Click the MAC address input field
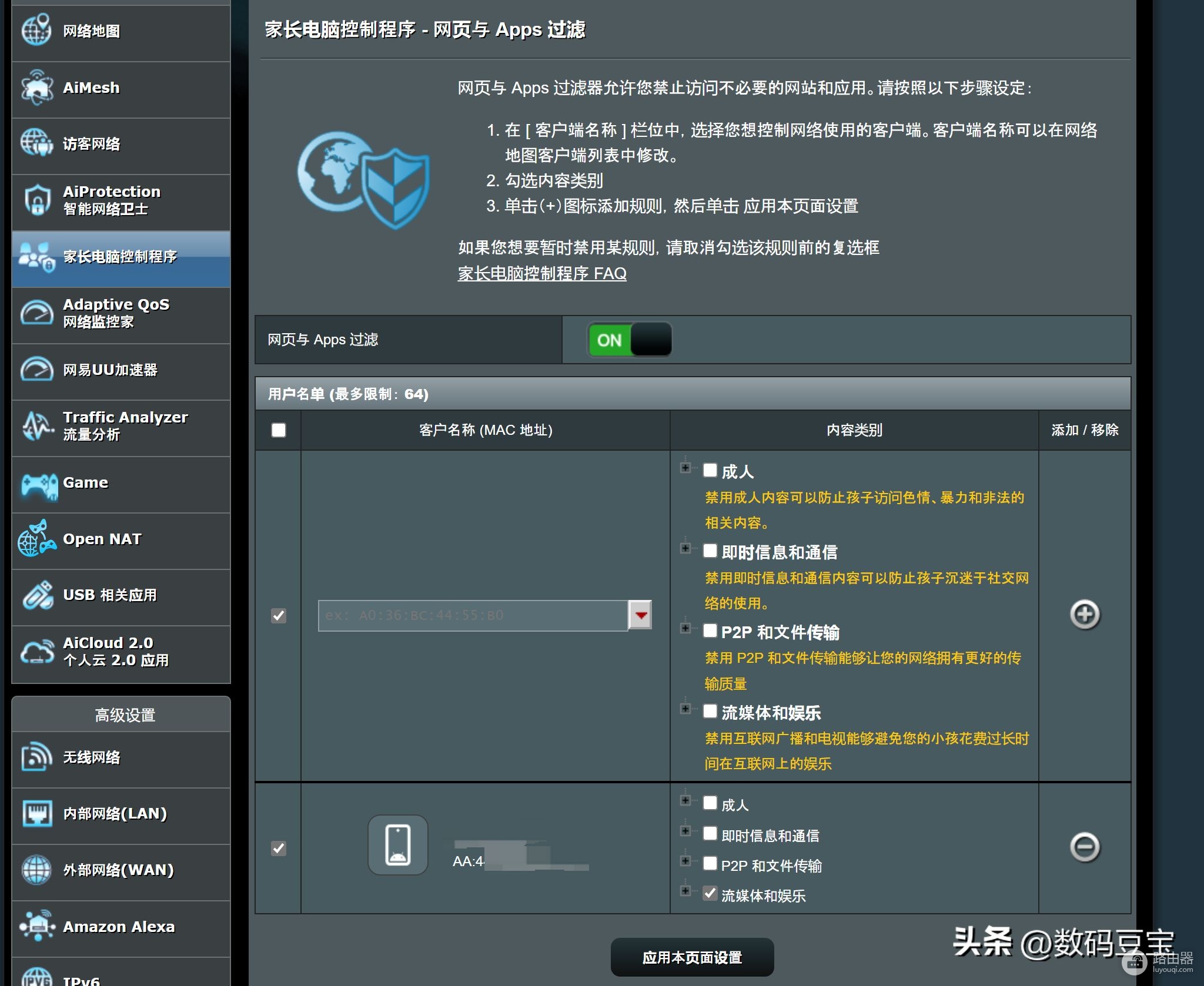 pos(473,615)
